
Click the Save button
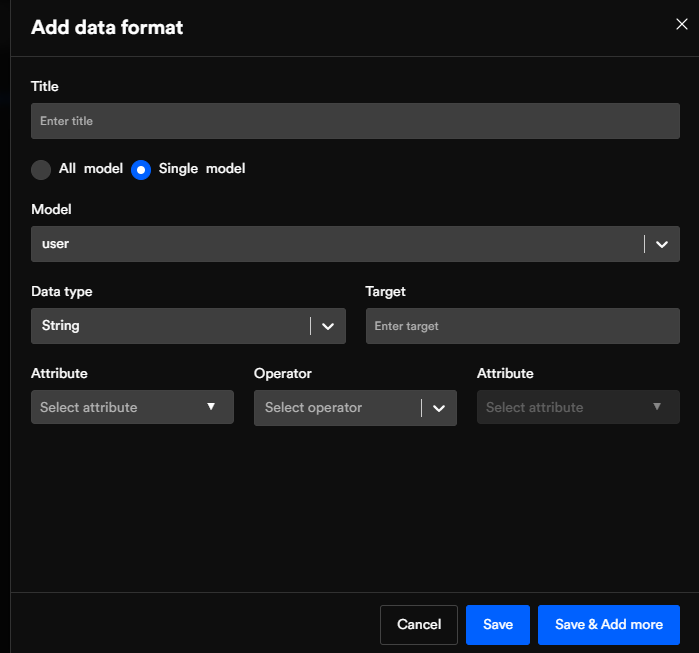[498, 624]
